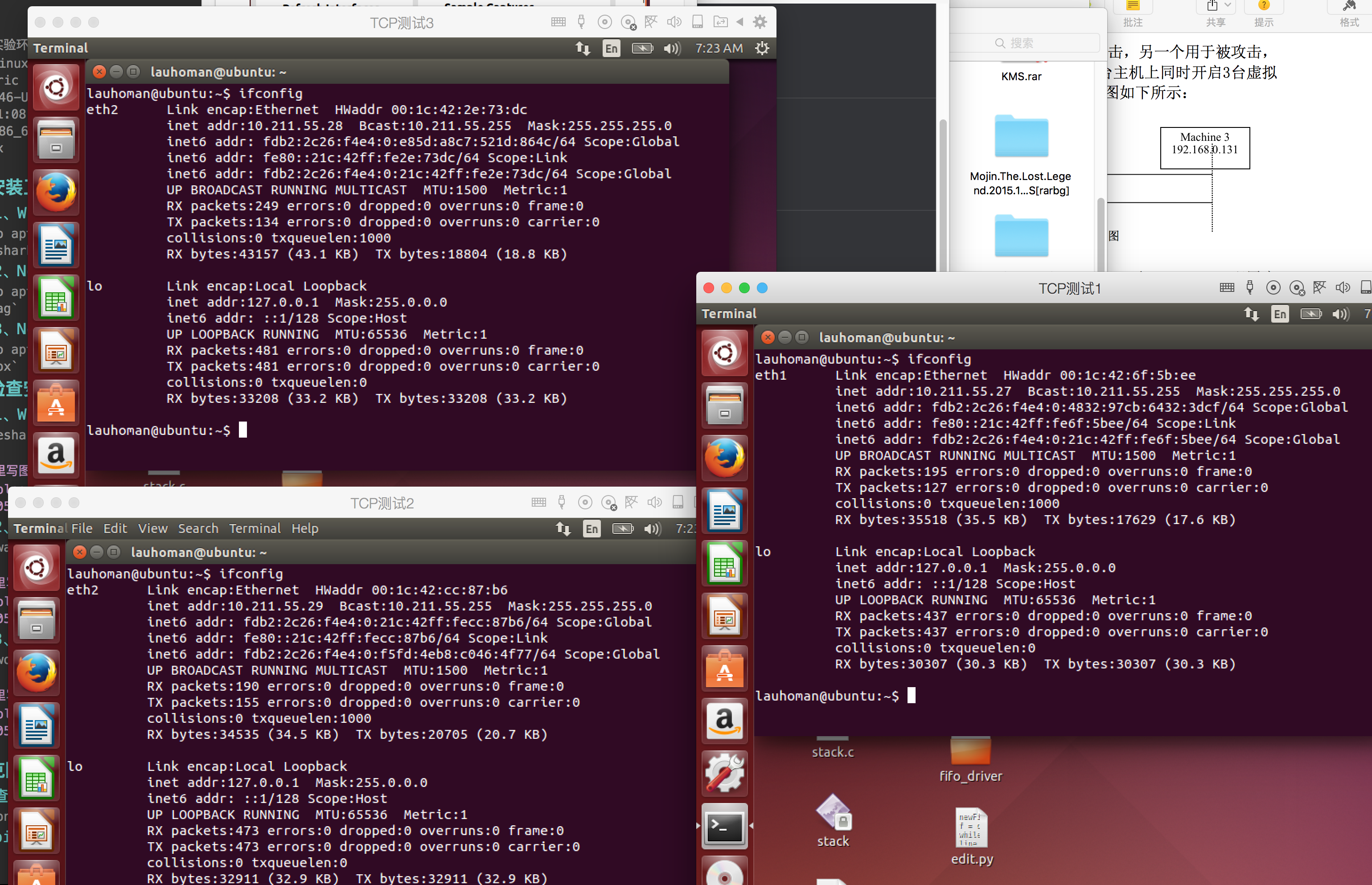
Task: Open sound volume indicator in TCP测试3 panel
Action: coord(671,48)
